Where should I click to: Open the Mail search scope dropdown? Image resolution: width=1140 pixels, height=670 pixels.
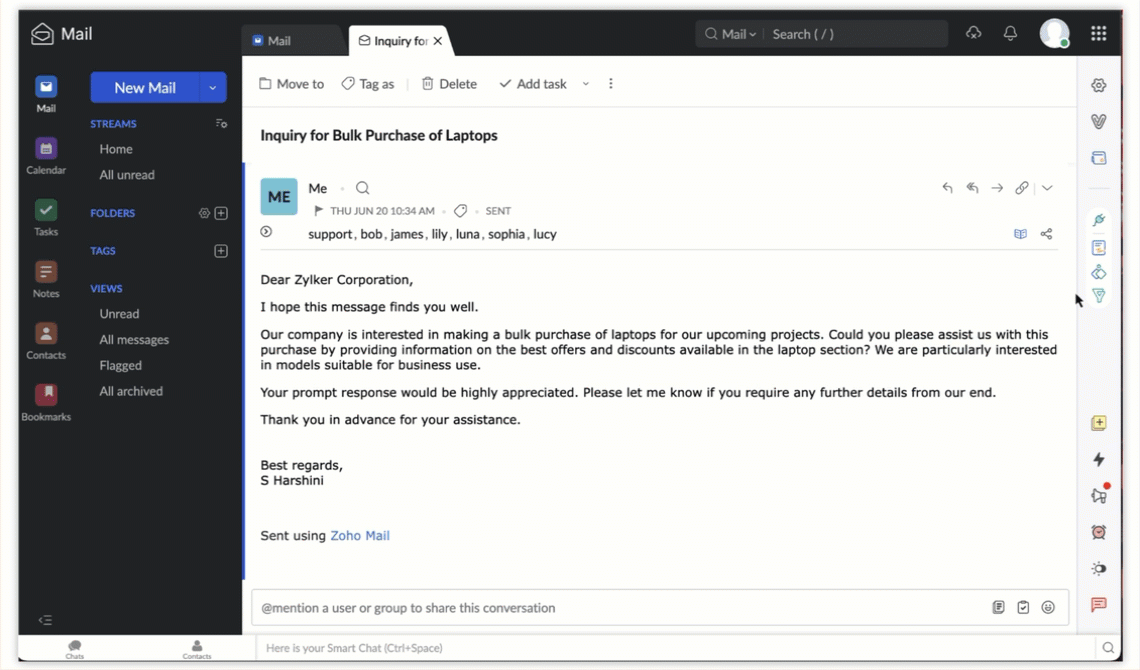pos(738,34)
